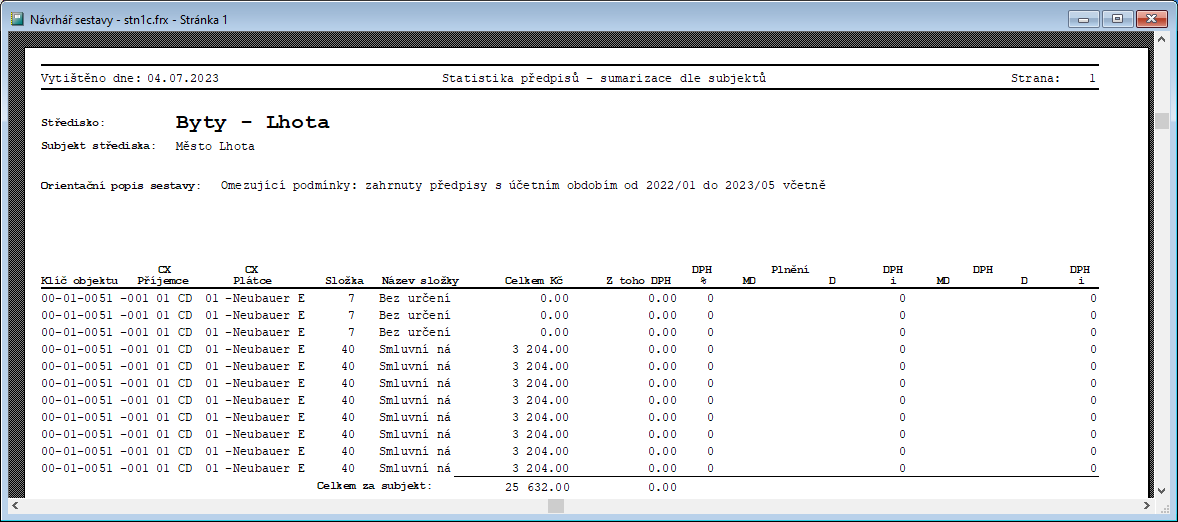Minimize the Návrhář sestavy window
This screenshot has height=522, width=1178.
coord(1085,18)
